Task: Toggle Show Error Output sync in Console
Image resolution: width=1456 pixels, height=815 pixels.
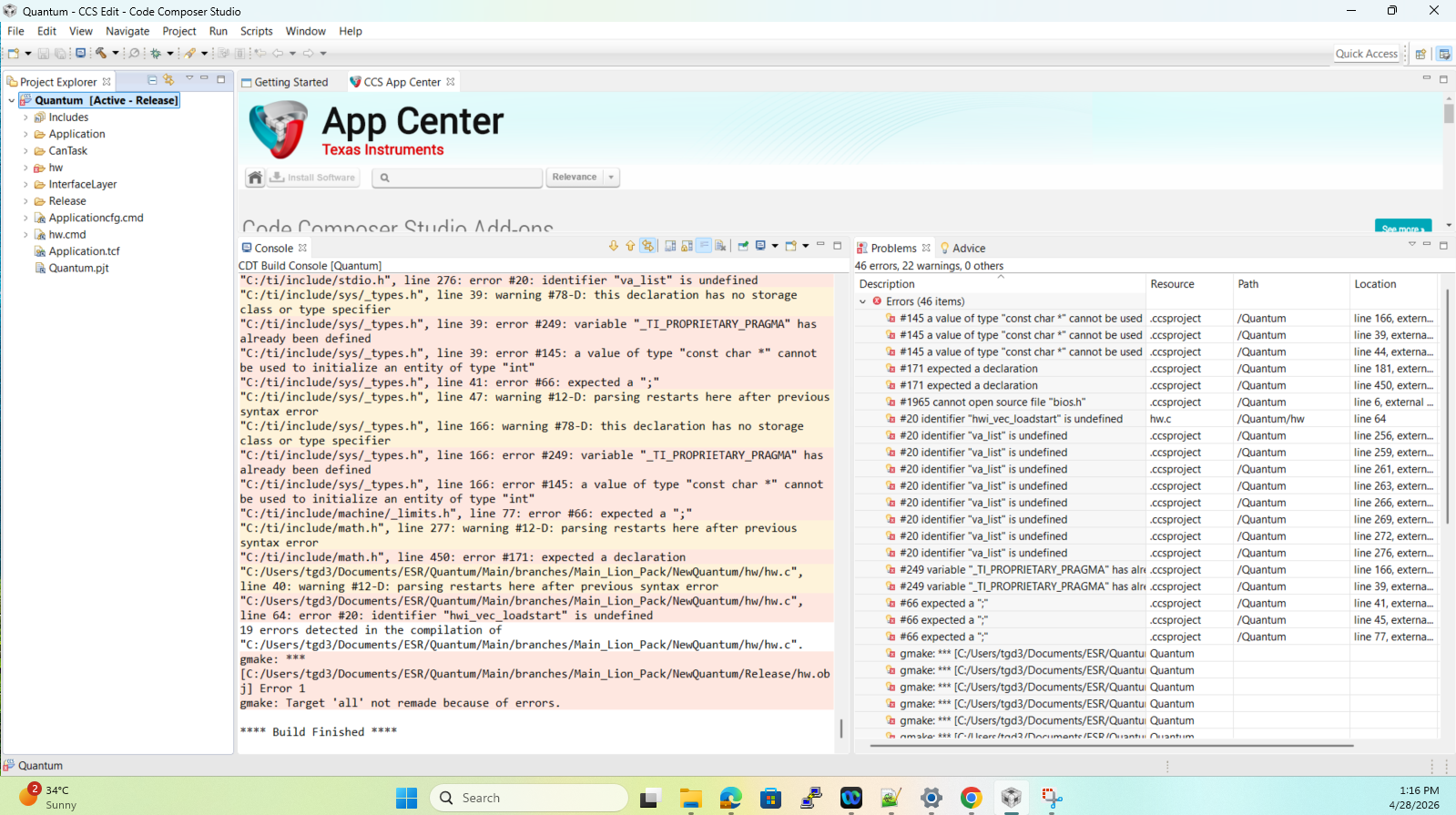Action: [647, 246]
